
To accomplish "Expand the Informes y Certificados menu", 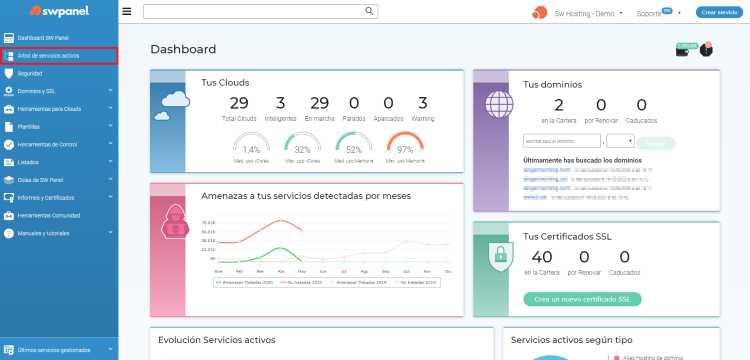I will pos(110,196).
